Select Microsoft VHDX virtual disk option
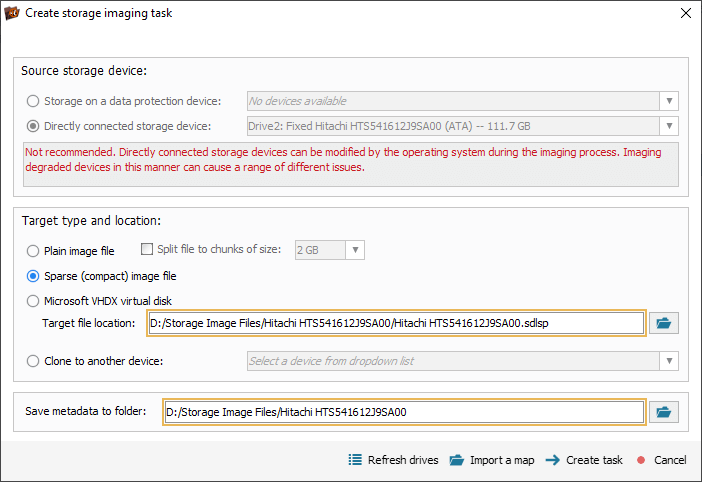 point(33,301)
